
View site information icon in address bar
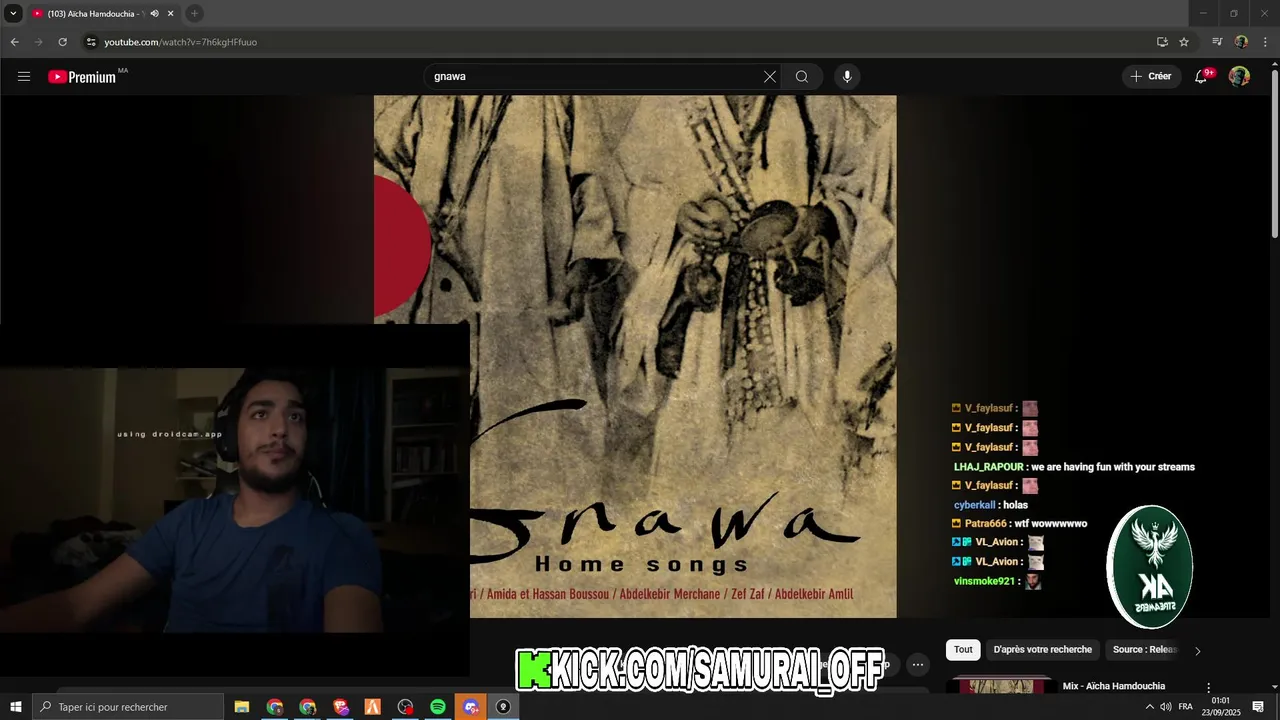(x=90, y=42)
